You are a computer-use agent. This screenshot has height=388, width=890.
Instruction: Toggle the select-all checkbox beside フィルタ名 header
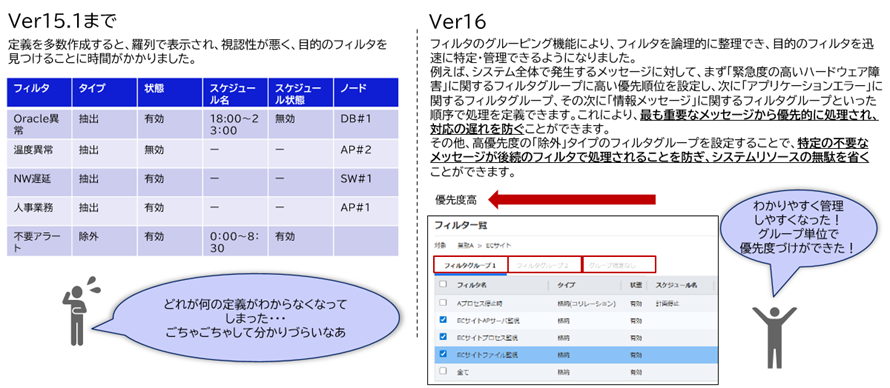[443, 284]
